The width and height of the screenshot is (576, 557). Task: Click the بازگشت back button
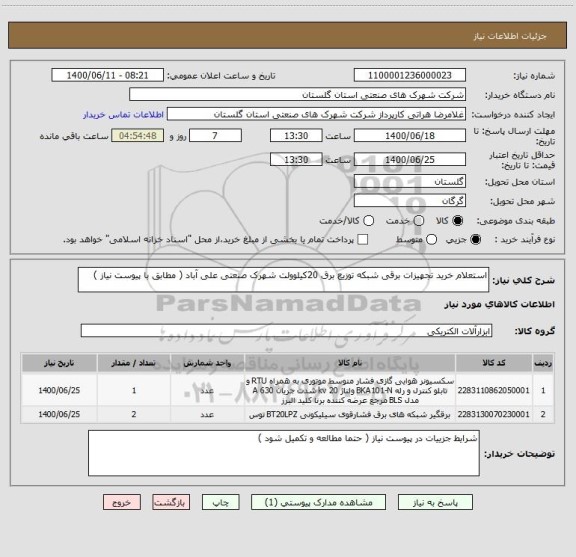(171, 502)
